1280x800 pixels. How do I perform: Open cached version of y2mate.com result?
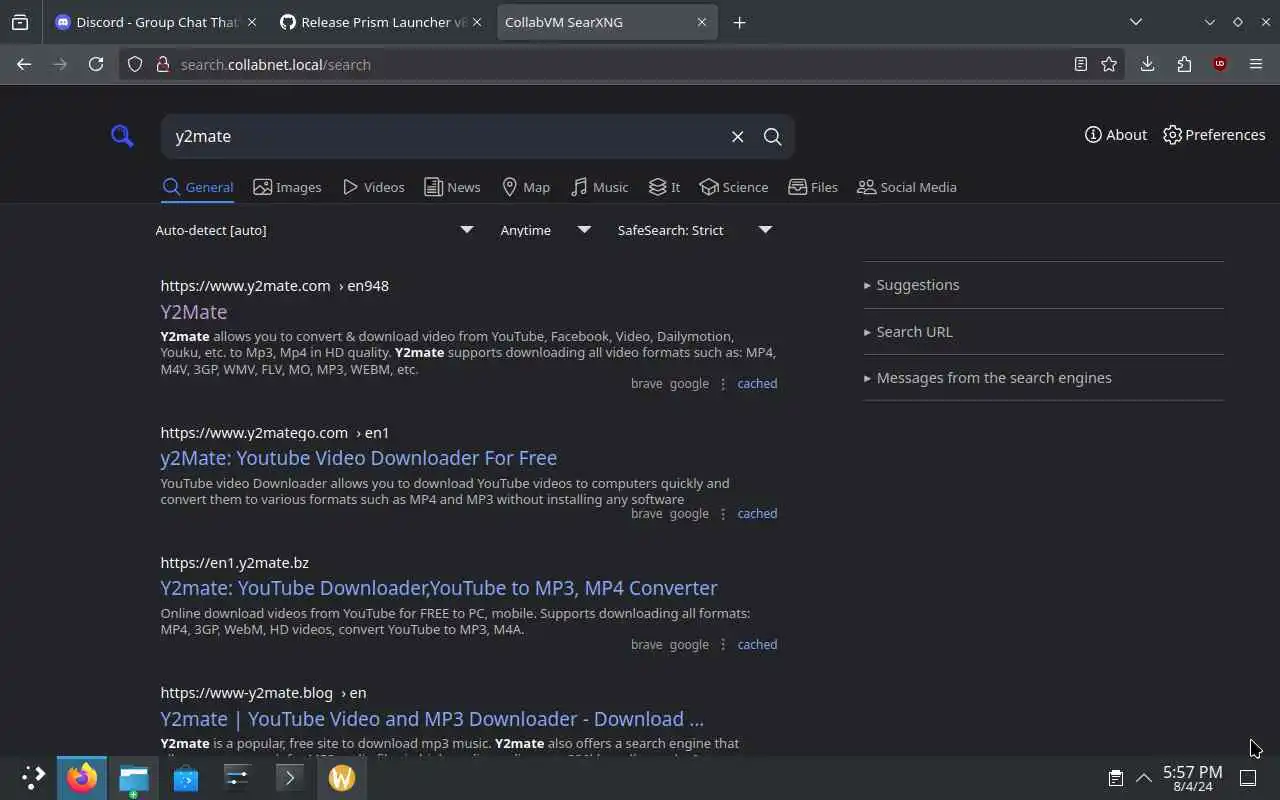pos(757,384)
